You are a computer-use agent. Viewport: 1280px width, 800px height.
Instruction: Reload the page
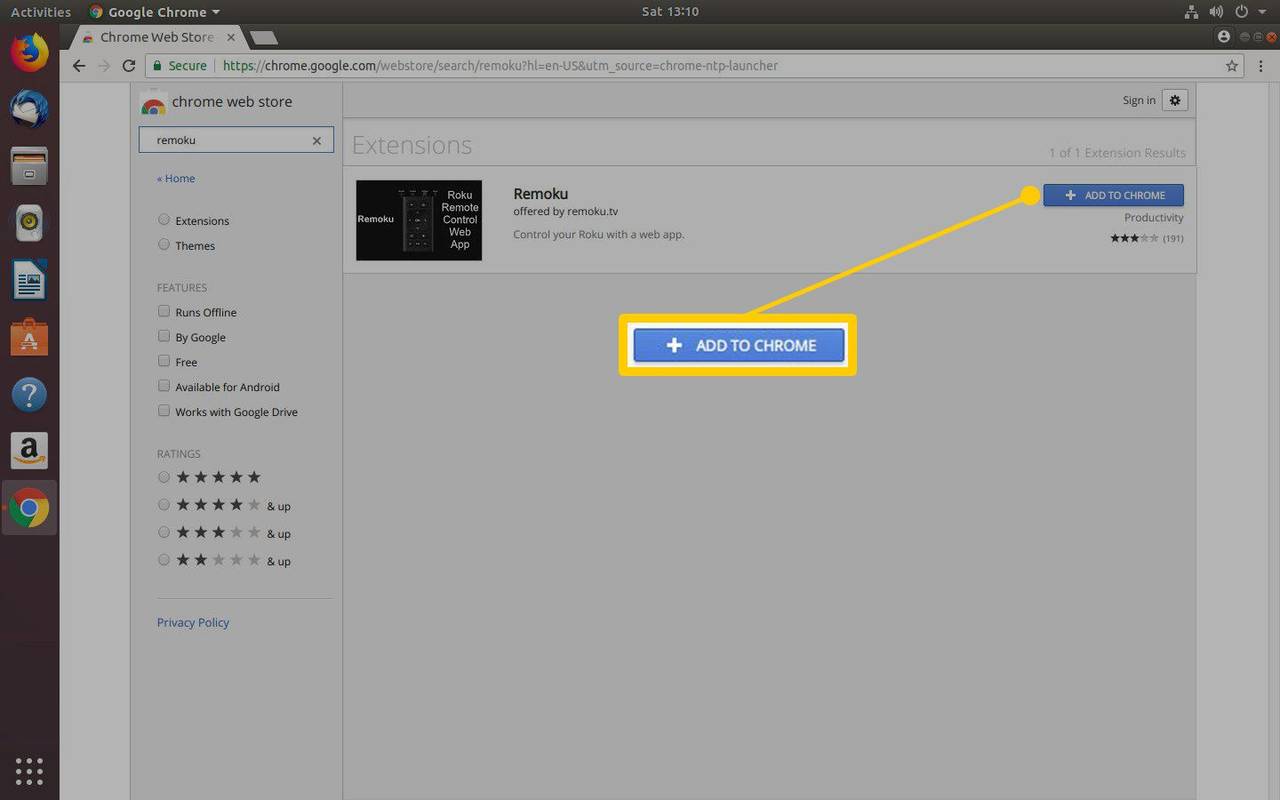tap(128, 66)
